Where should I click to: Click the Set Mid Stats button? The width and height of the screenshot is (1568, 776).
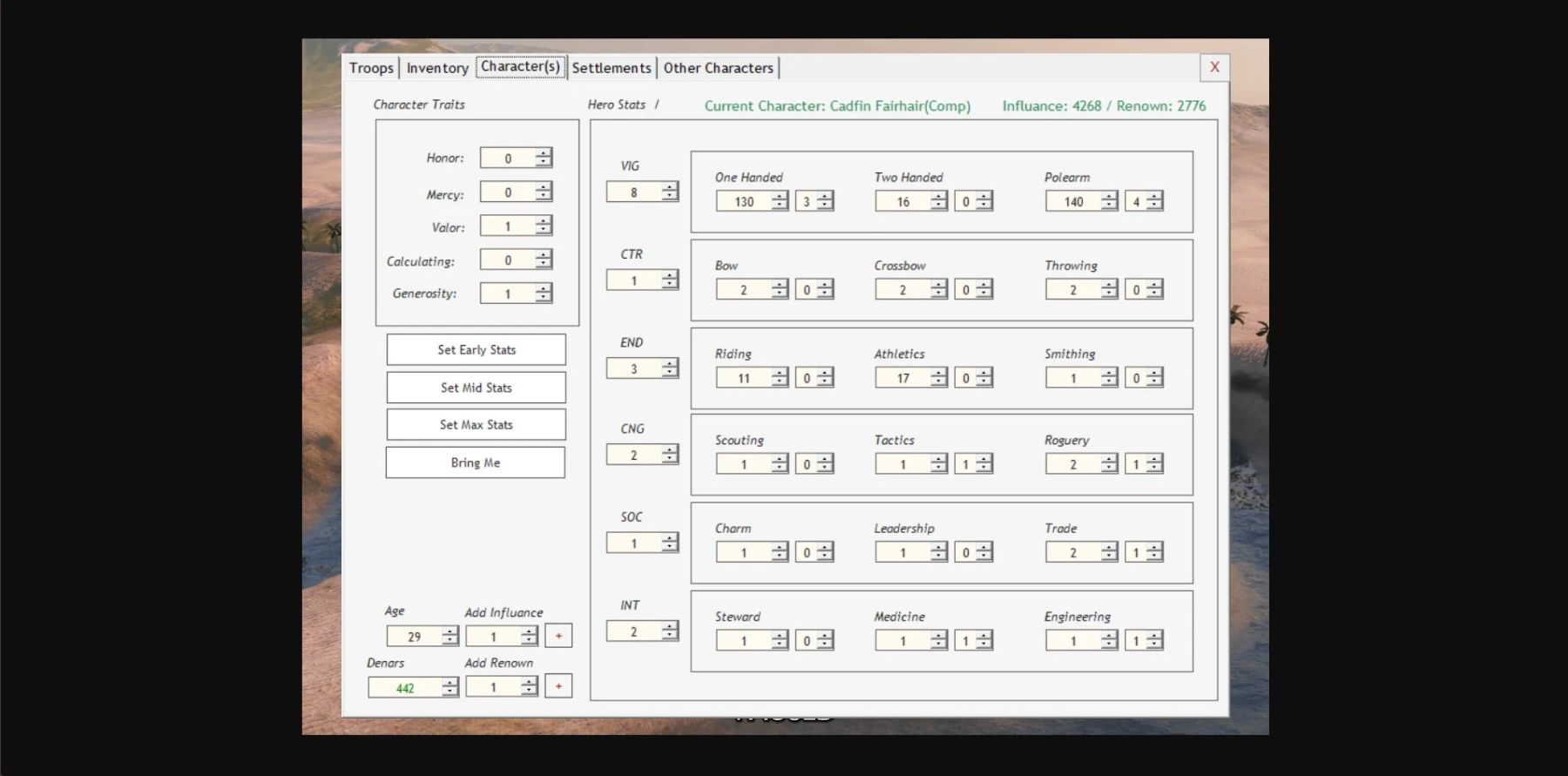tap(476, 388)
